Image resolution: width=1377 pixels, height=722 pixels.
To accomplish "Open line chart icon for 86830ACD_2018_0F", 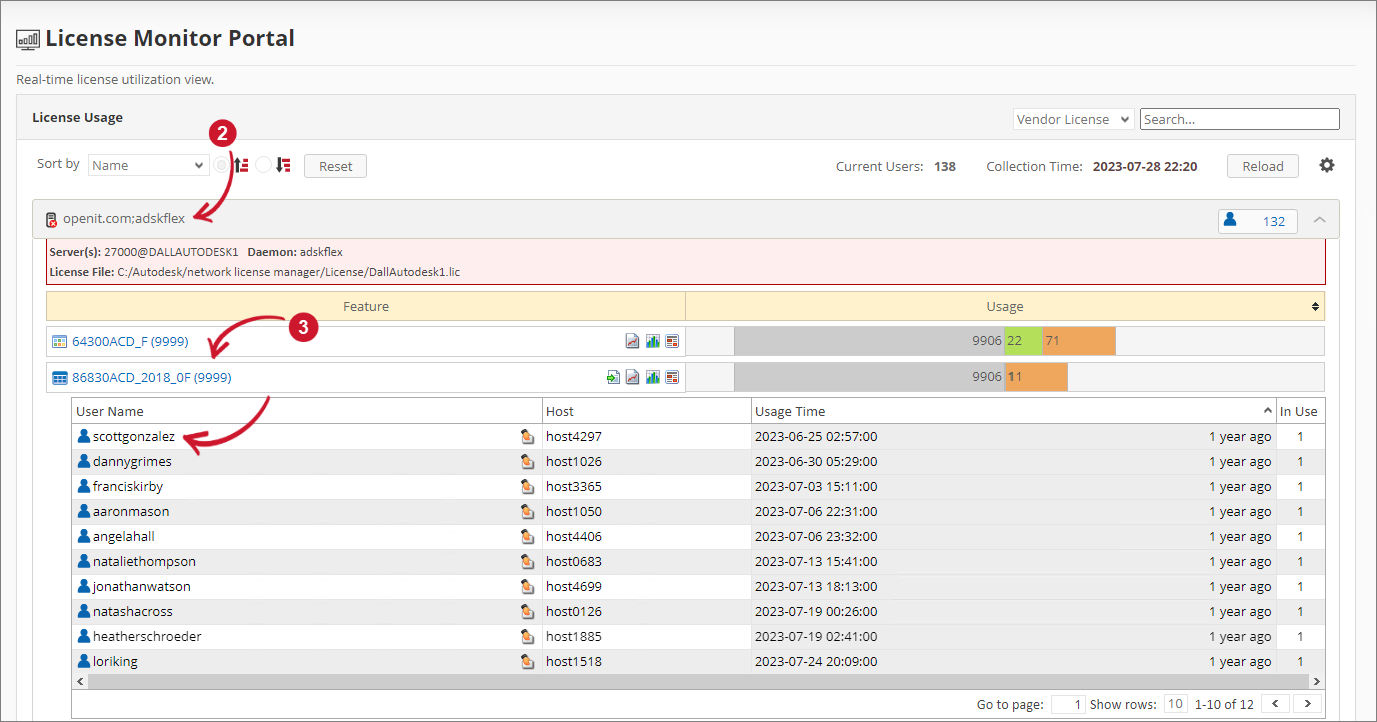I will (x=632, y=377).
